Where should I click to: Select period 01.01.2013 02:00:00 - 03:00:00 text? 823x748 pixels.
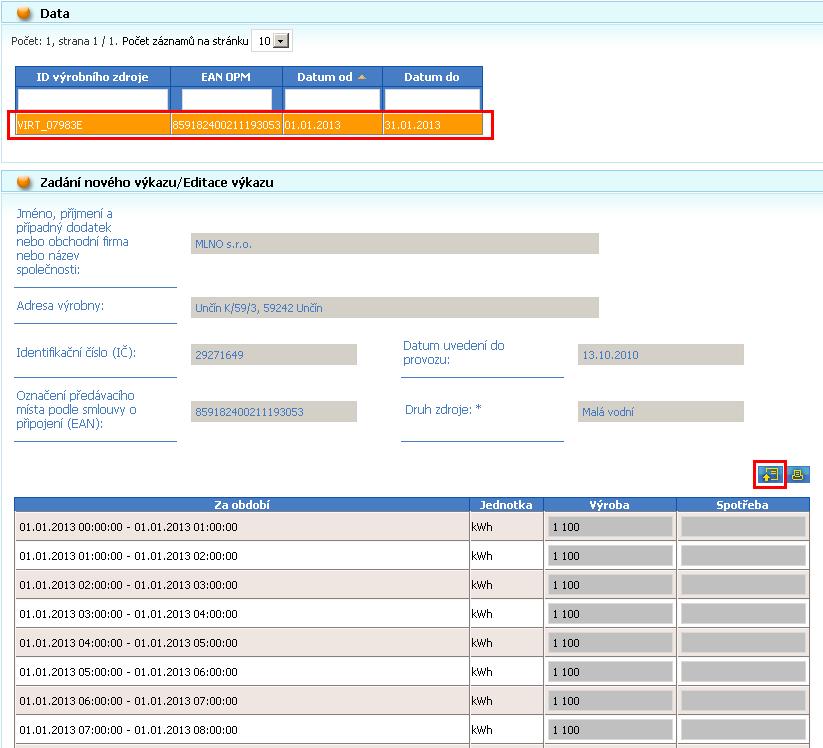click(129, 585)
